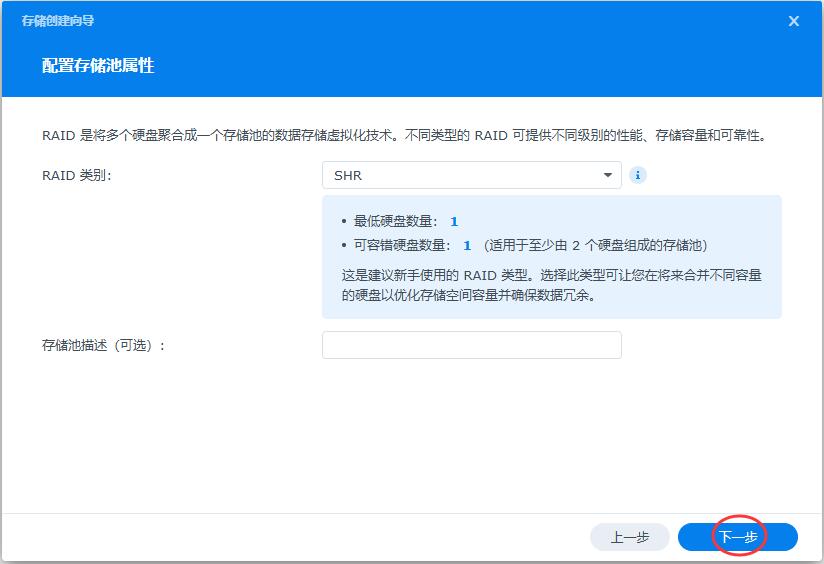Go back with the 上一步 button
This screenshot has height=564, width=824.
pyautogui.click(x=629, y=537)
